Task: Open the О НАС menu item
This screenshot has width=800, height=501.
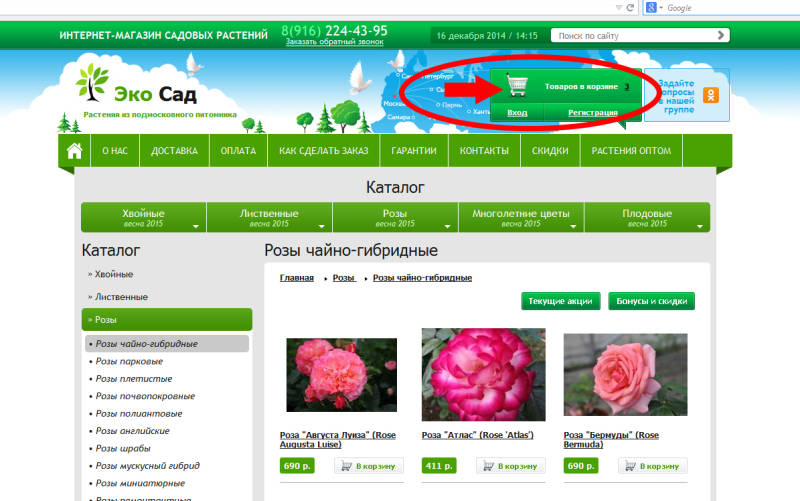Action: [115, 151]
